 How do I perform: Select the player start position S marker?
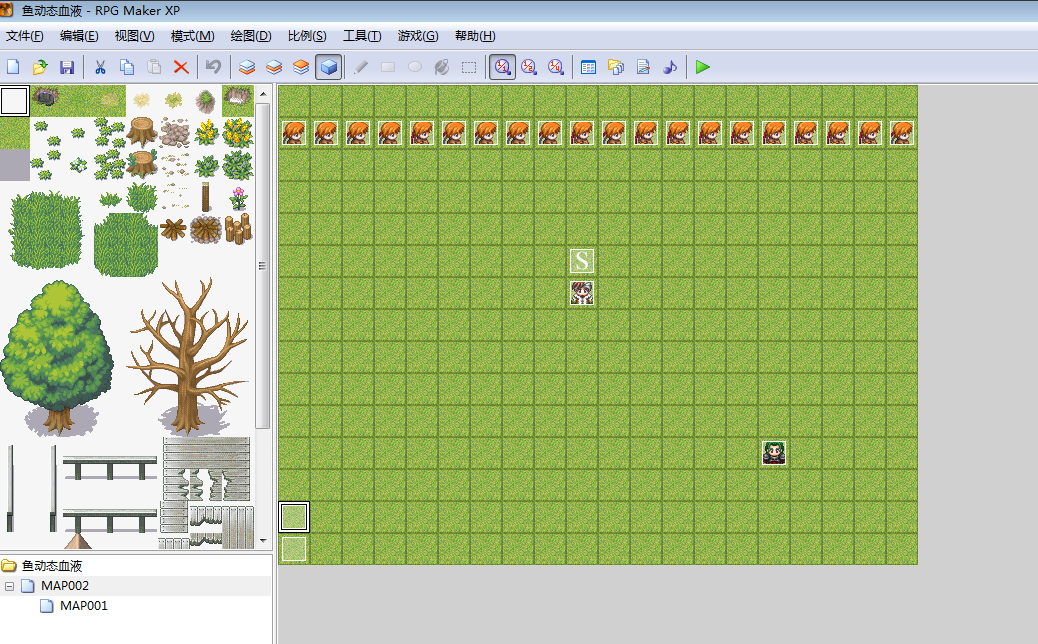[582, 261]
